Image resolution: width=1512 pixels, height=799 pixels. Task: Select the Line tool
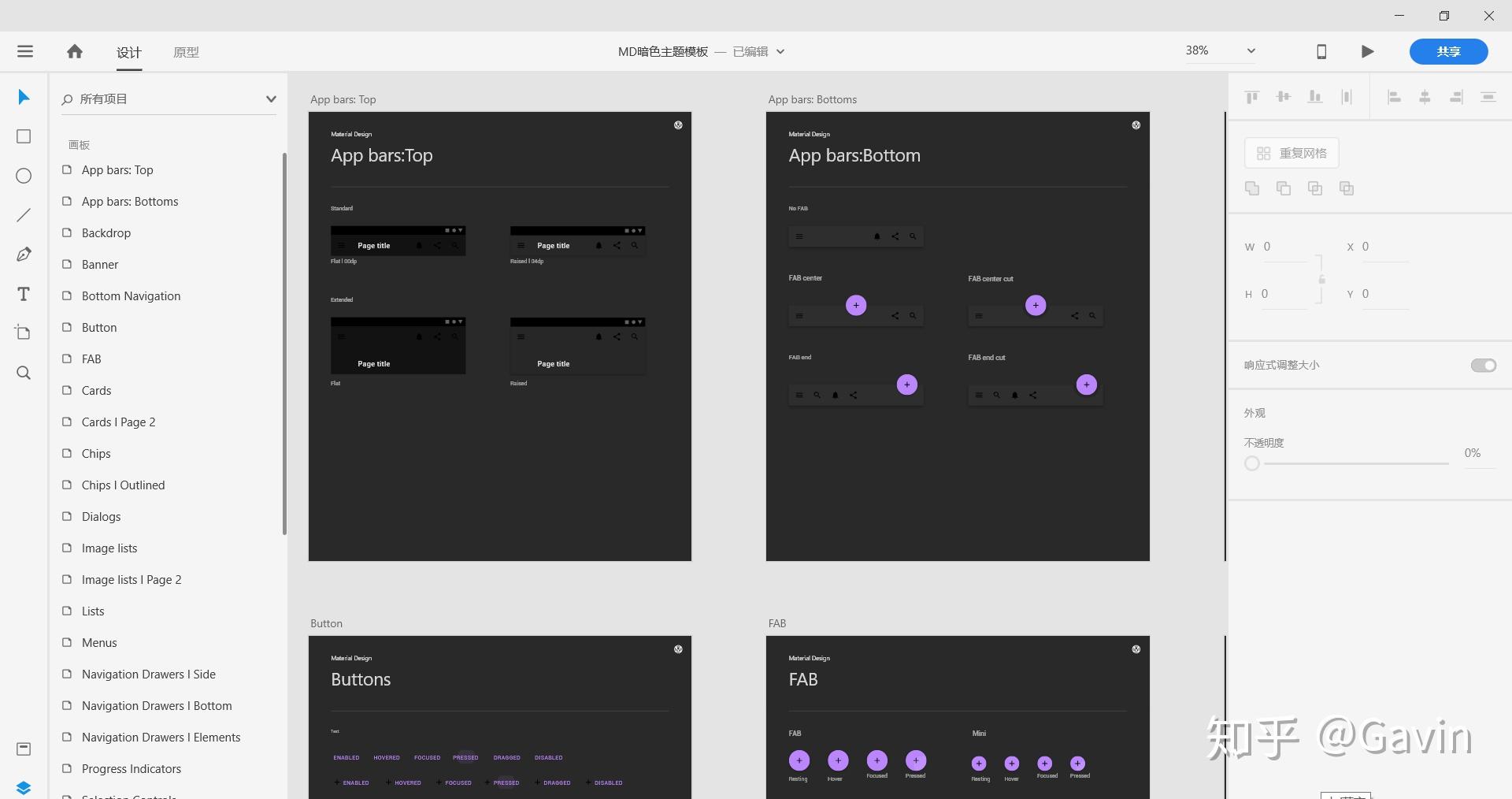pyautogui.click(x=24, y=215)
